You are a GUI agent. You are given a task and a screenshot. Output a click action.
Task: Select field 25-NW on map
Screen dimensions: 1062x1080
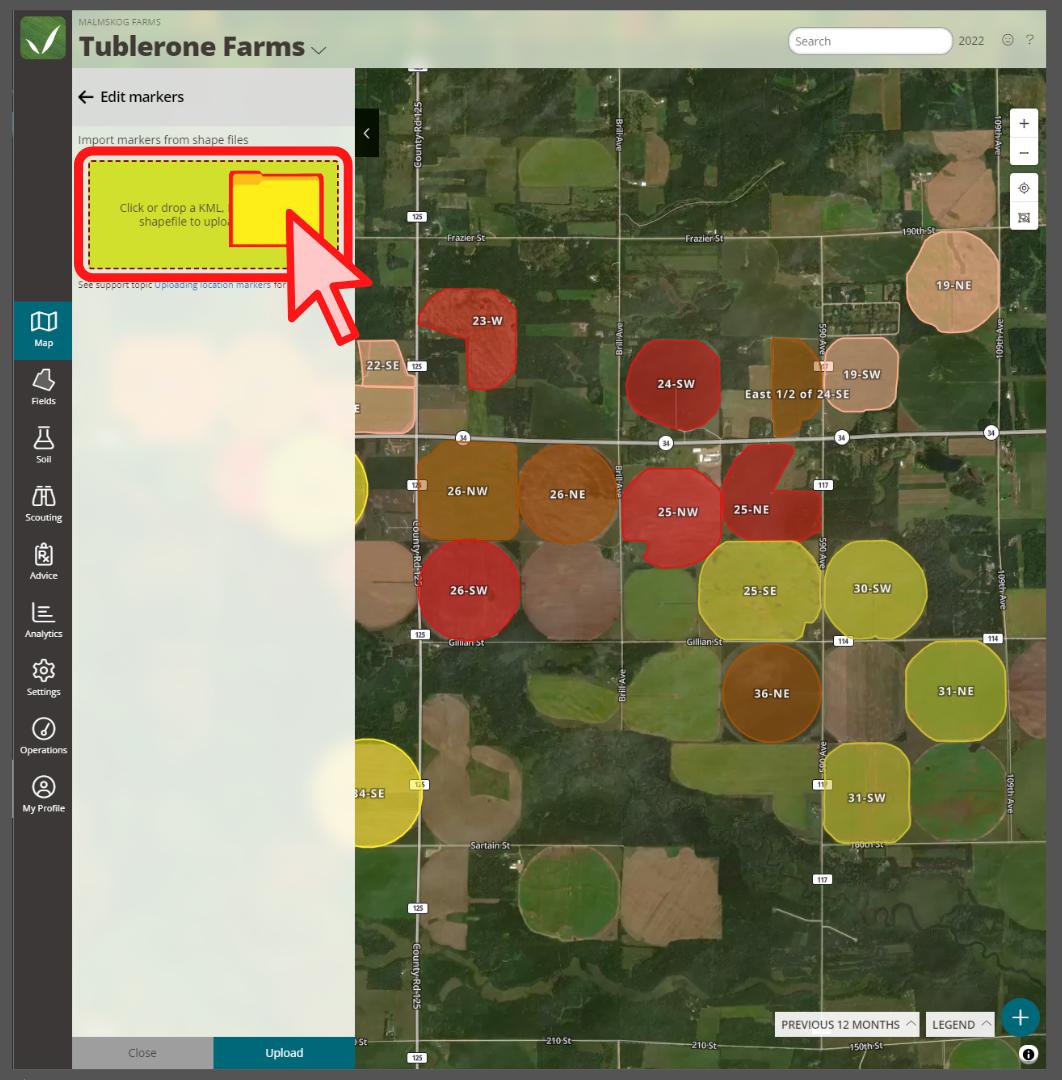(677, 512)
